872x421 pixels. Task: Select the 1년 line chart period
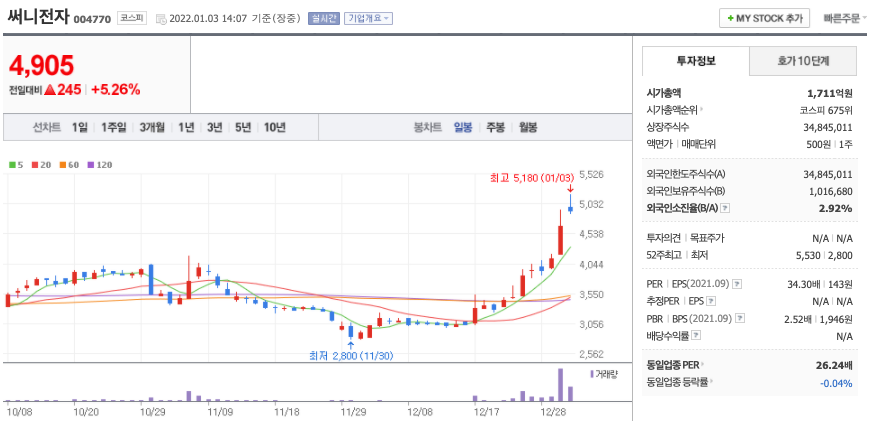pyautogui.click(x=186, y=127)
